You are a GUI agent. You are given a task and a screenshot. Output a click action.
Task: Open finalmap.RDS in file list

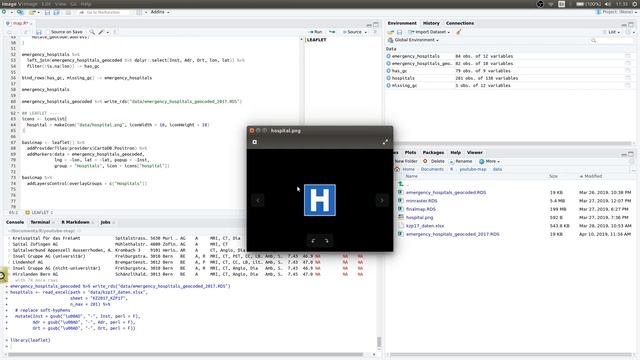(x=420, y=209)
